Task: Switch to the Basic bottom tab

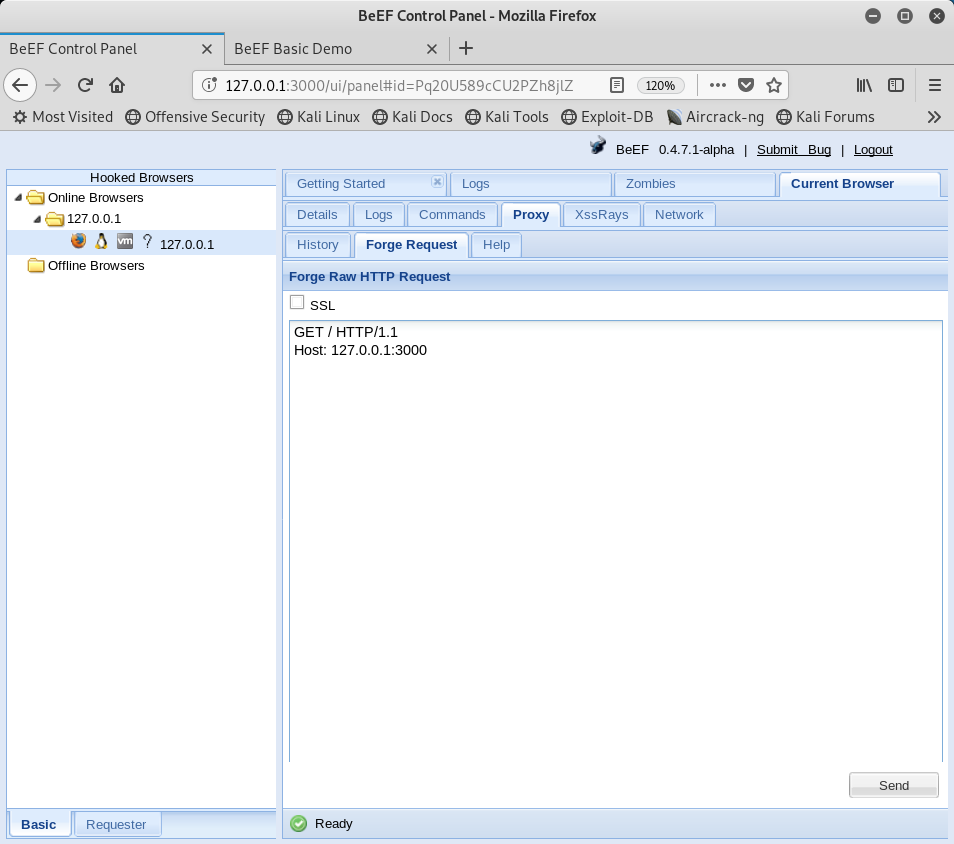Action: coord(38,825)
